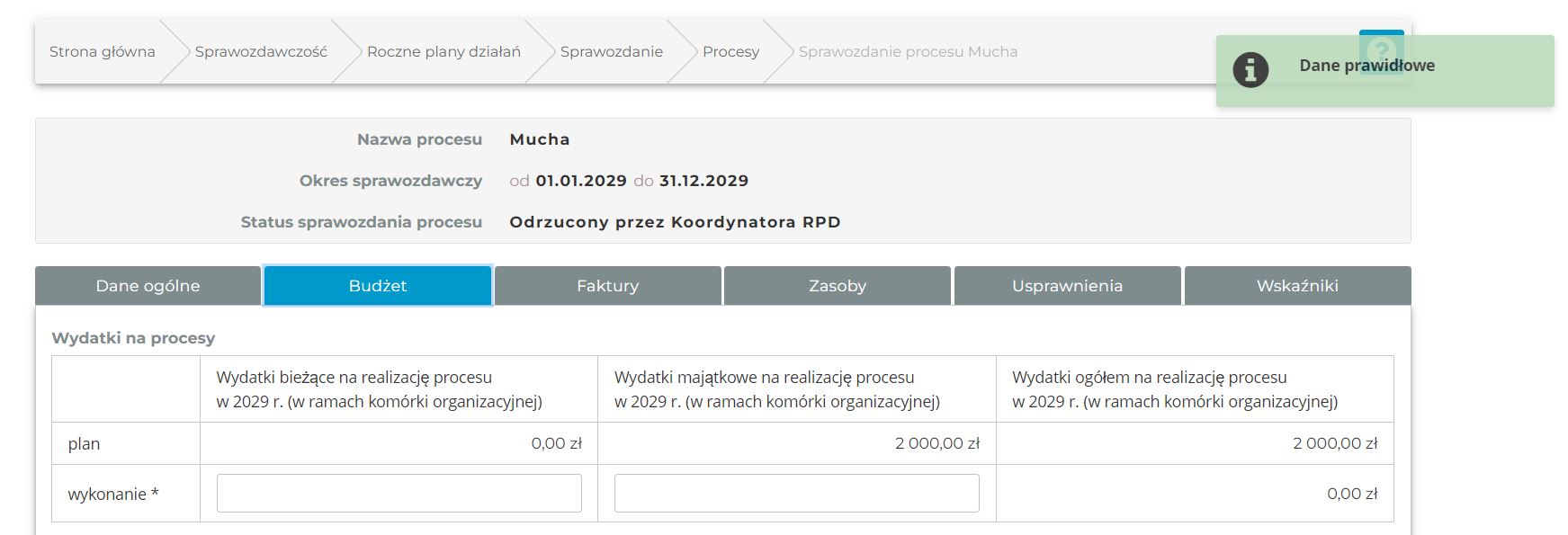Screen dimensions: 1568x535
Task: Show the Wskaźniki tab
Action: coord(1297,286)
